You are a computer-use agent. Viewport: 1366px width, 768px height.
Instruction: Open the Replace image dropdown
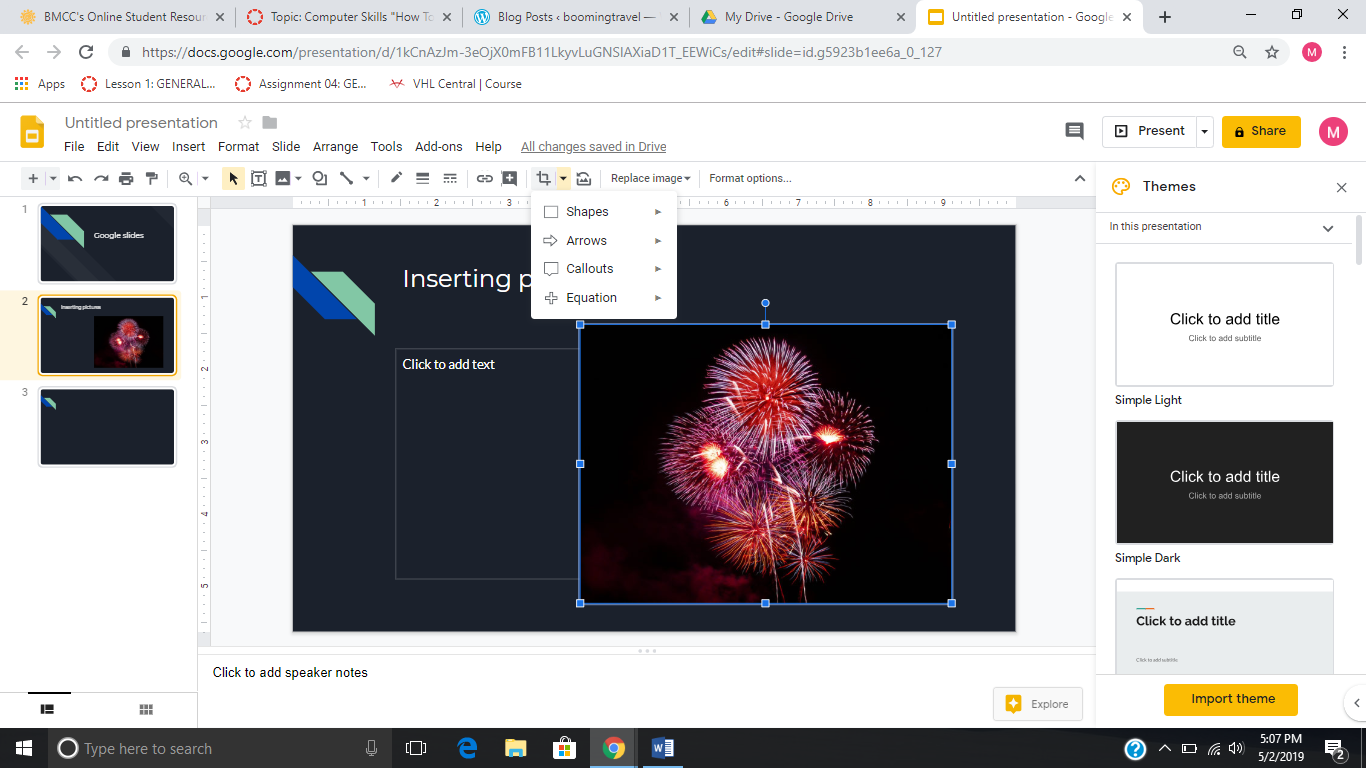coord(650,178)
